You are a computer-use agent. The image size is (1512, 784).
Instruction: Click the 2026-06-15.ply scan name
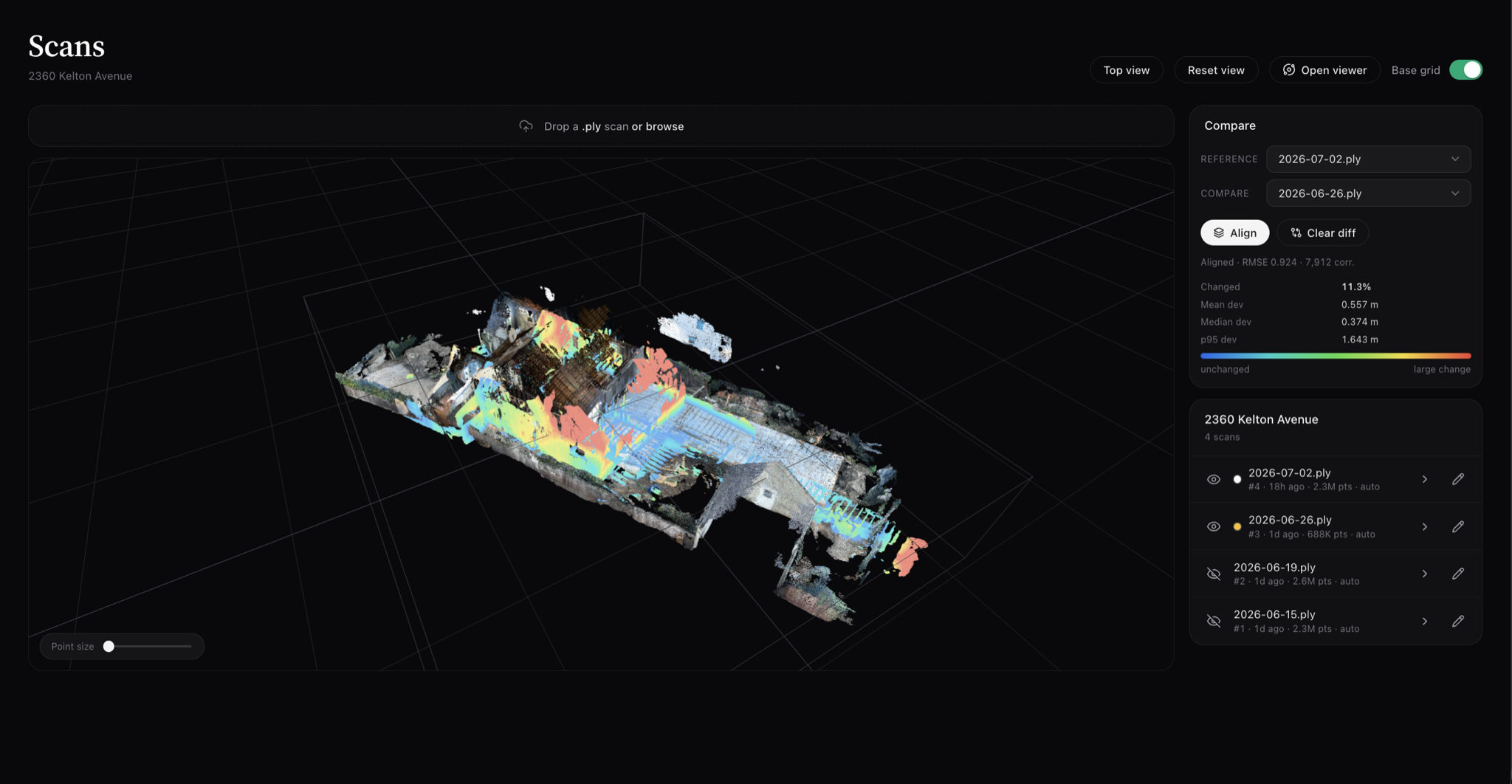pos(1274,614)
